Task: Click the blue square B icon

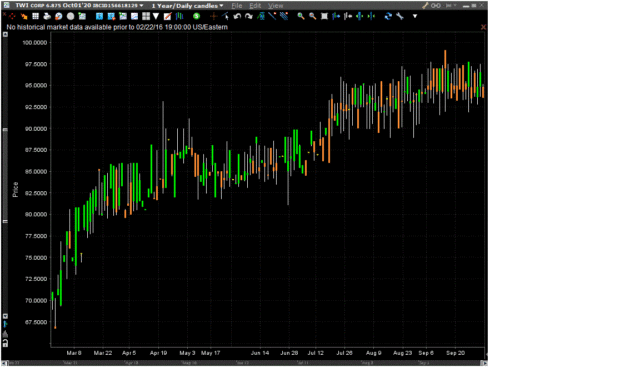Action: pyautogui.click(x=99, y=16)
